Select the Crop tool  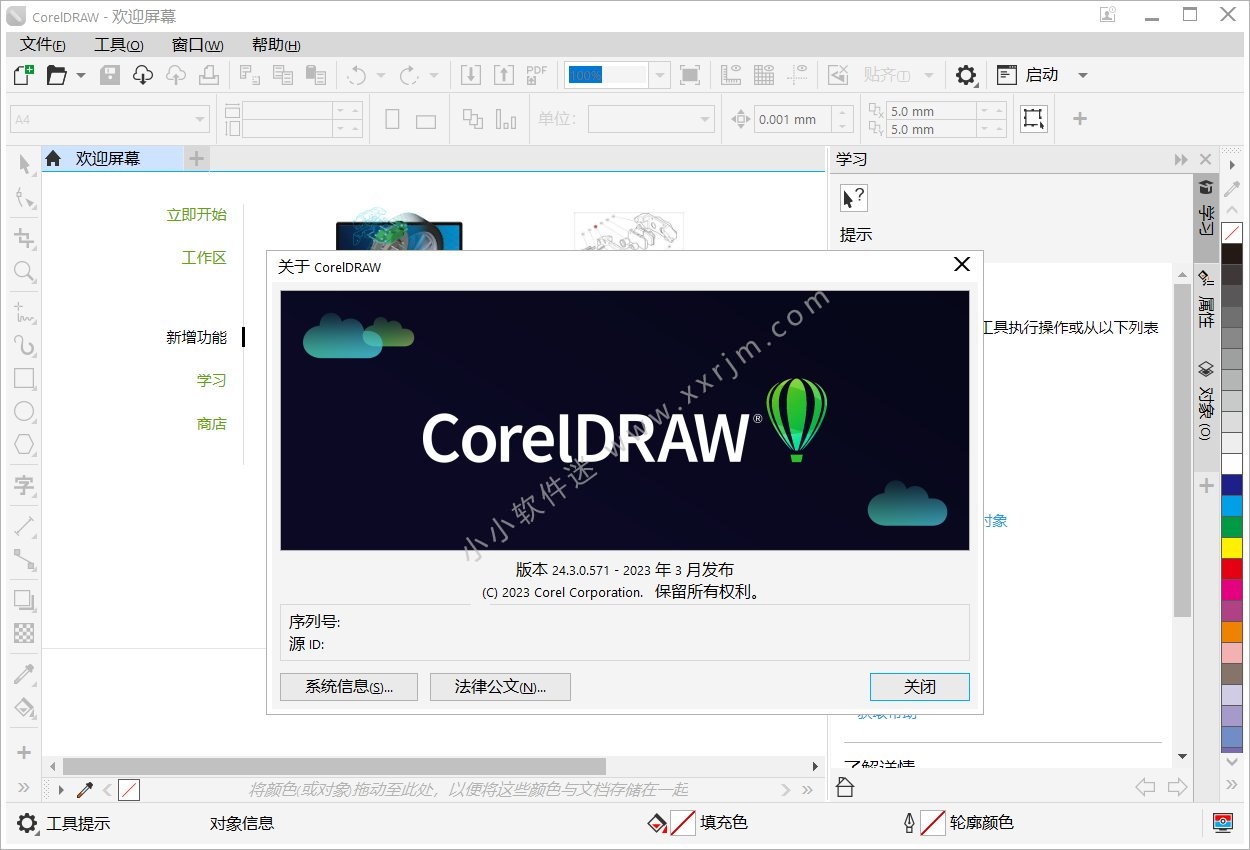pyautogui.click(x=24, y=238)
